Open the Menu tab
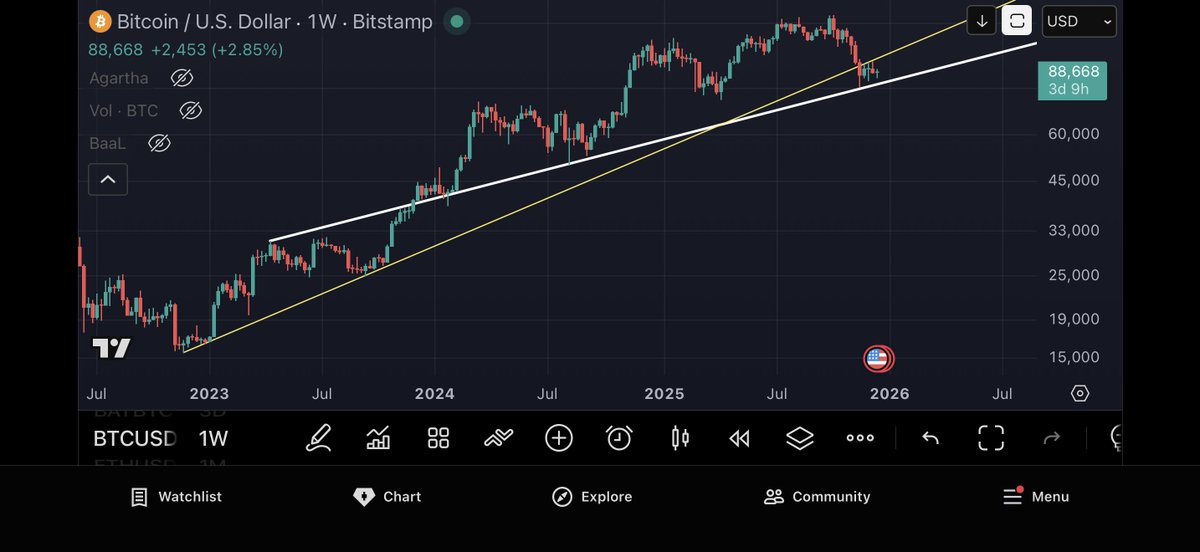1200x552 pixels. tap(1036, 497)
